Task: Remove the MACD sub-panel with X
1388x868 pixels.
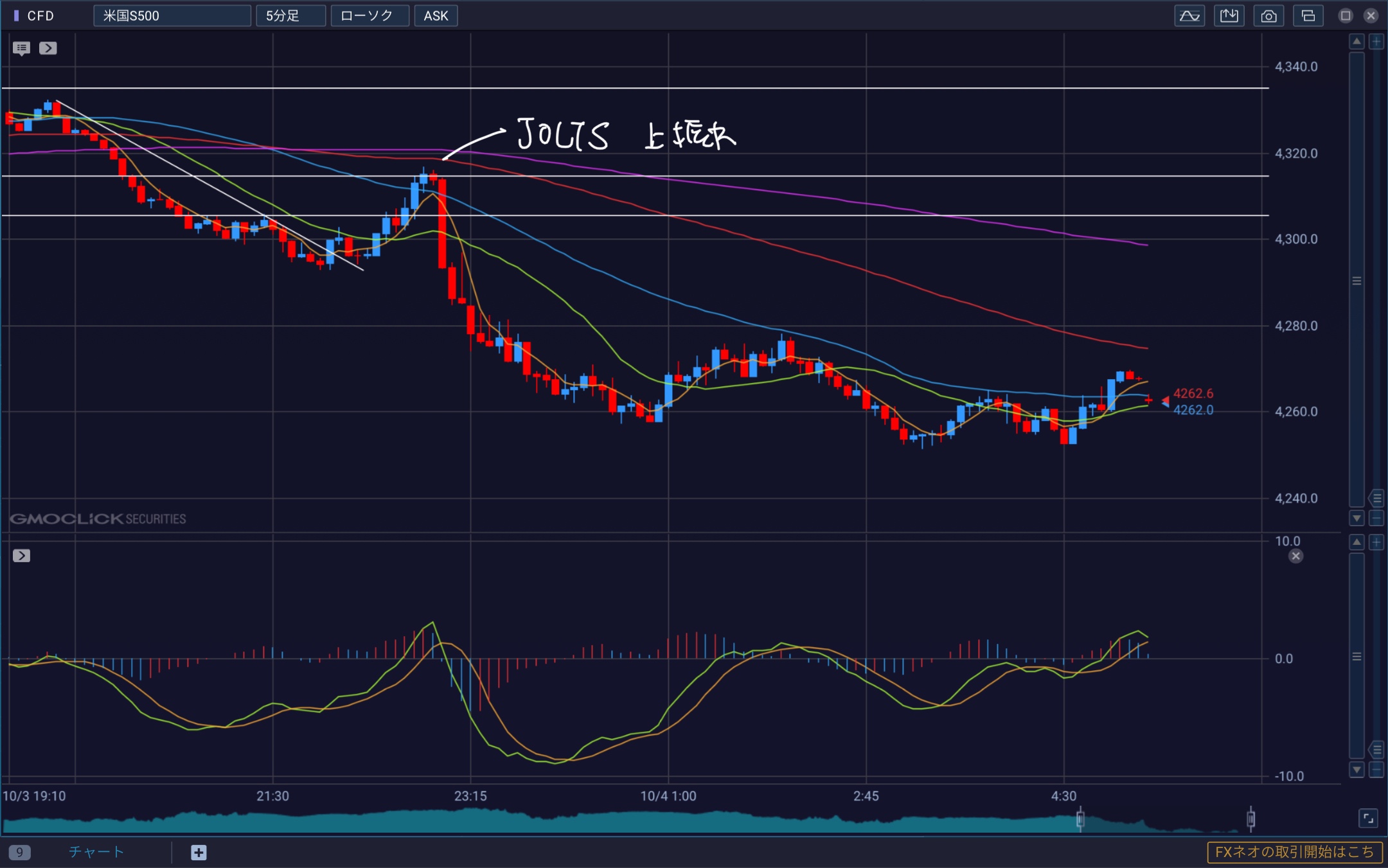Action: (1295, 556)
